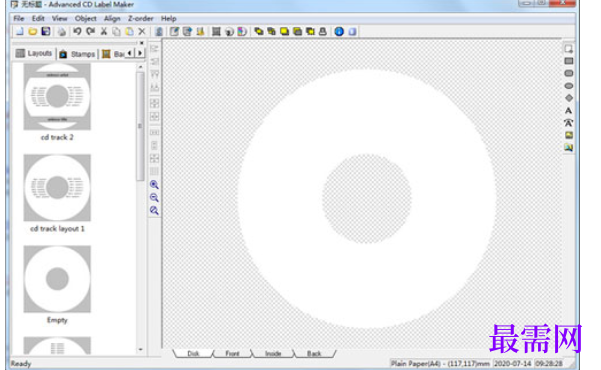Click the 'Ready' status bar text
This screenshot has height=370, width=601.
click(x=21, y=363)
